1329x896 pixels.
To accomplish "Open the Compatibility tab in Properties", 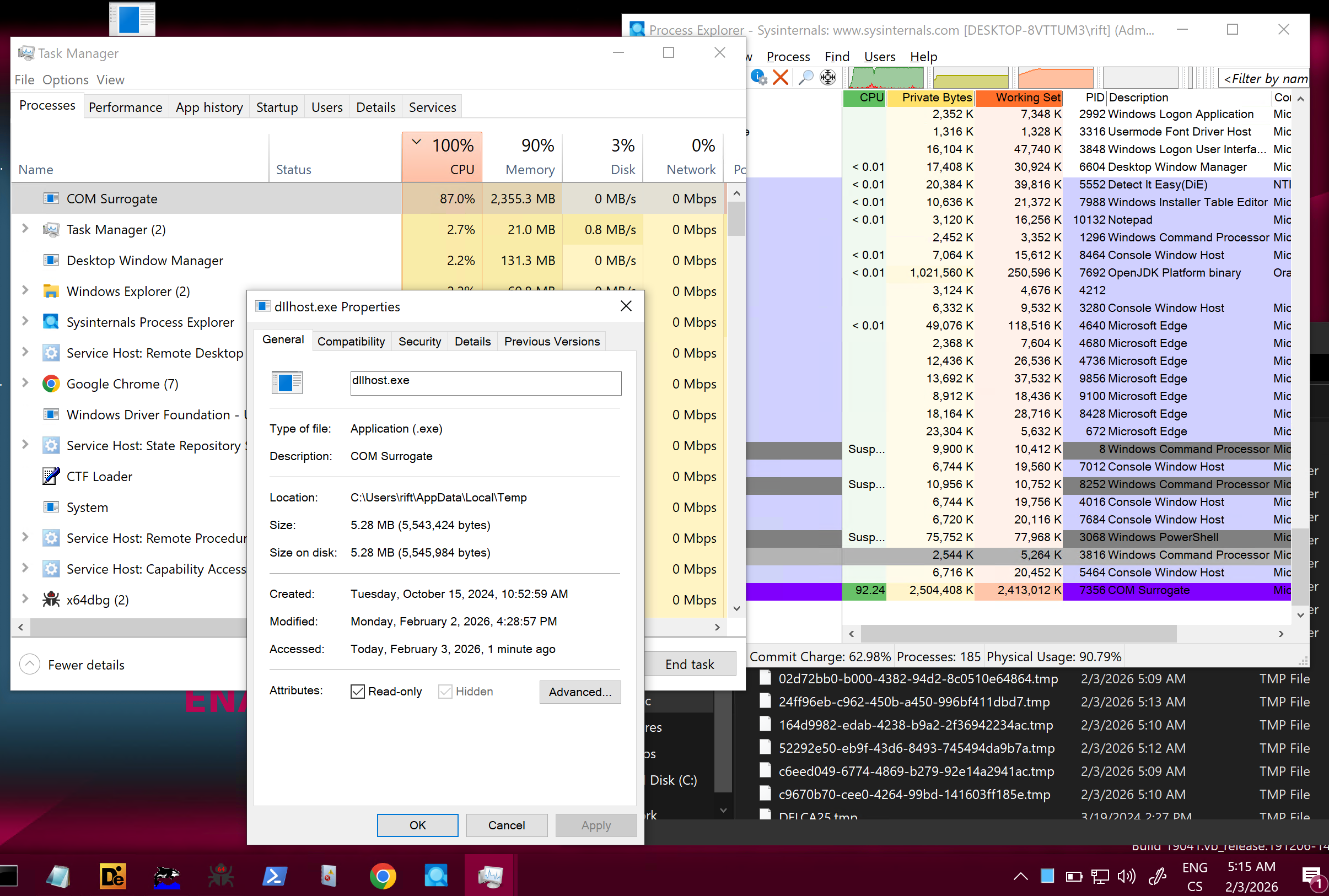I will click(351, 341).
